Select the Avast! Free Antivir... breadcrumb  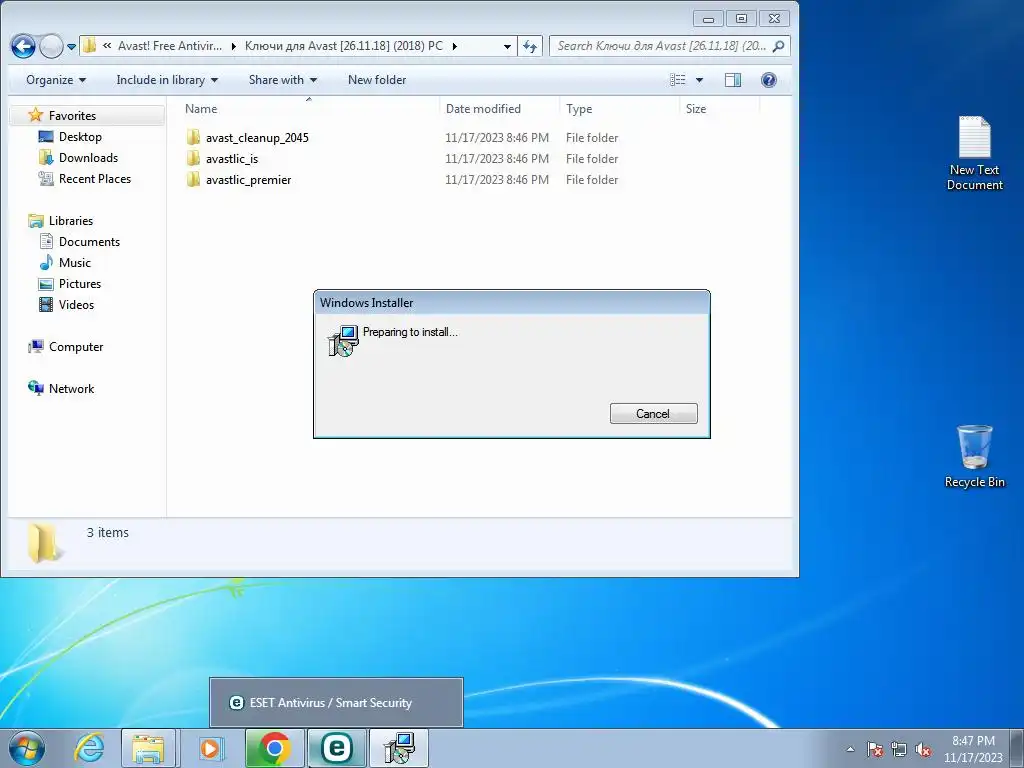[x=170, y=46]
